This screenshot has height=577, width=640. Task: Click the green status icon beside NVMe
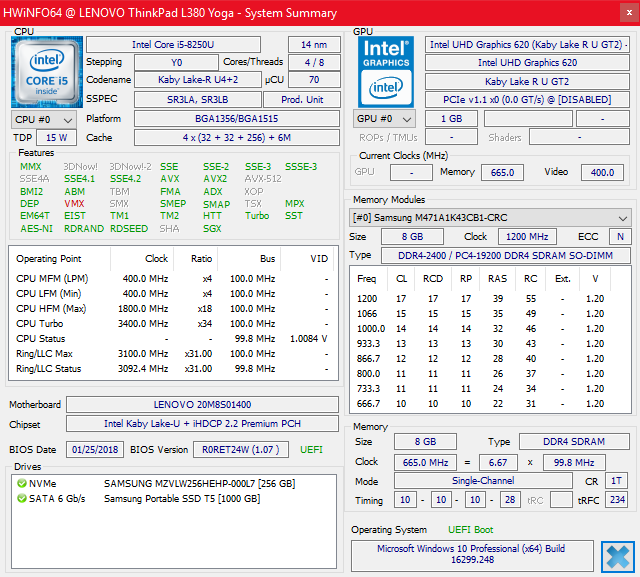(x=21, y=484)
